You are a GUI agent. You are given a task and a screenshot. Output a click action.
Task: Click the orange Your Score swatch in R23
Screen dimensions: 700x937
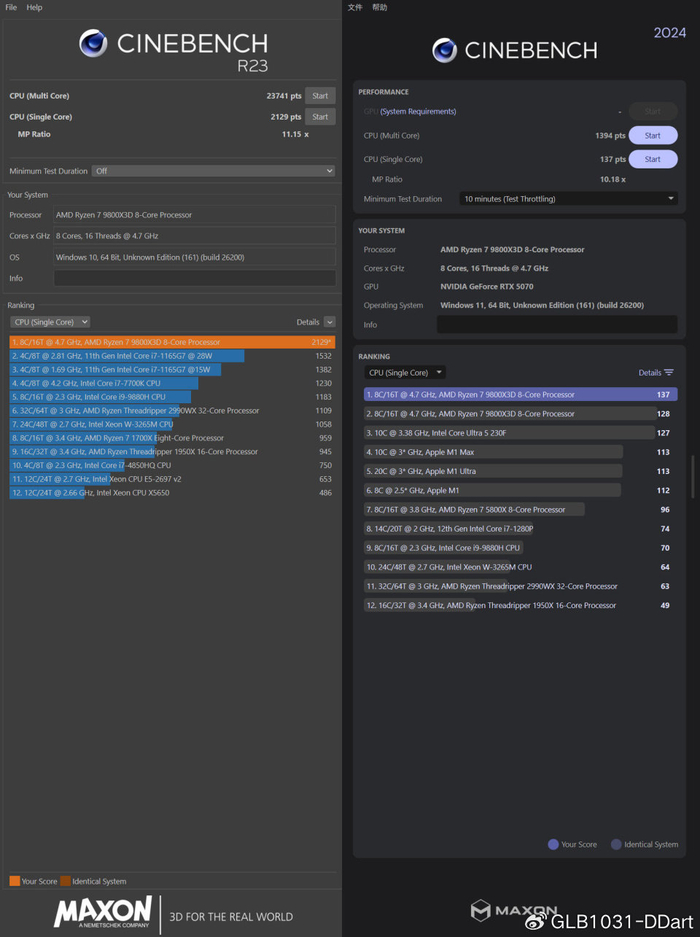pyautogui.click(x=14, y=881)
